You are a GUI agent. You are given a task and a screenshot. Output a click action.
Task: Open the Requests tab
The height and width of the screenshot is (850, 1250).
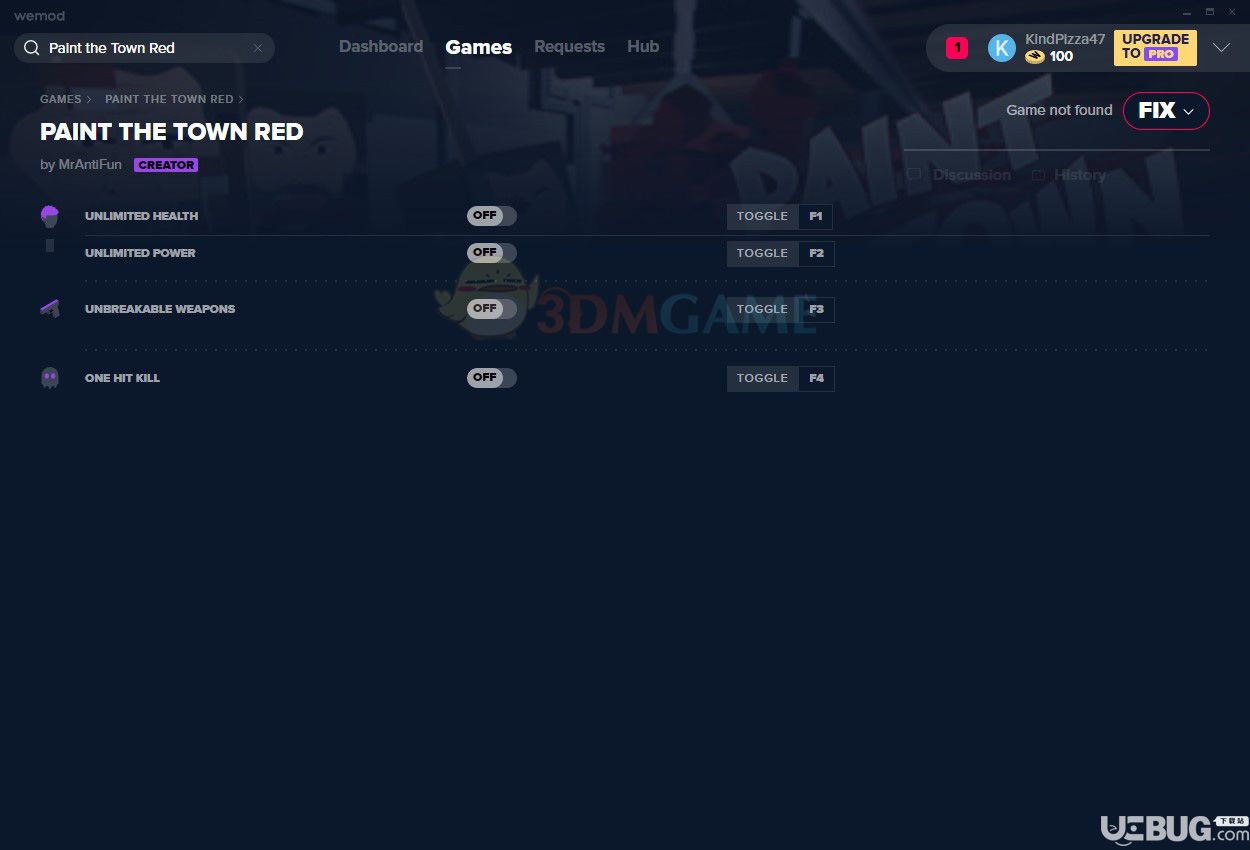tap(569, 47)
